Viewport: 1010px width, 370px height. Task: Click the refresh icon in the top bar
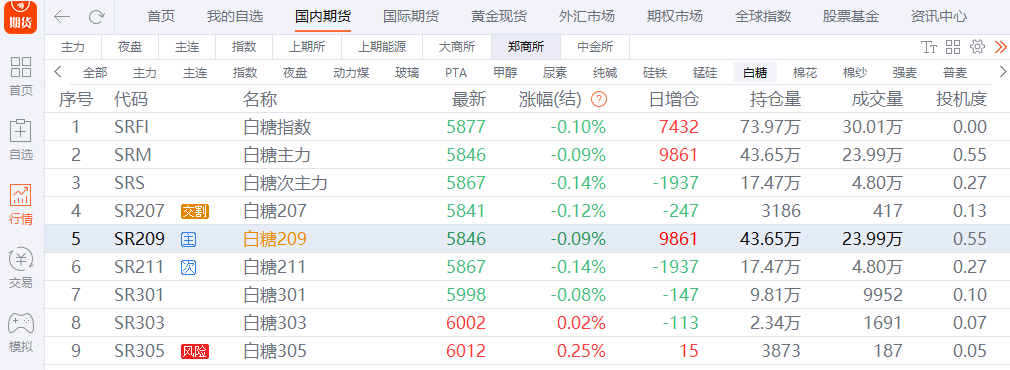[97, 17]
